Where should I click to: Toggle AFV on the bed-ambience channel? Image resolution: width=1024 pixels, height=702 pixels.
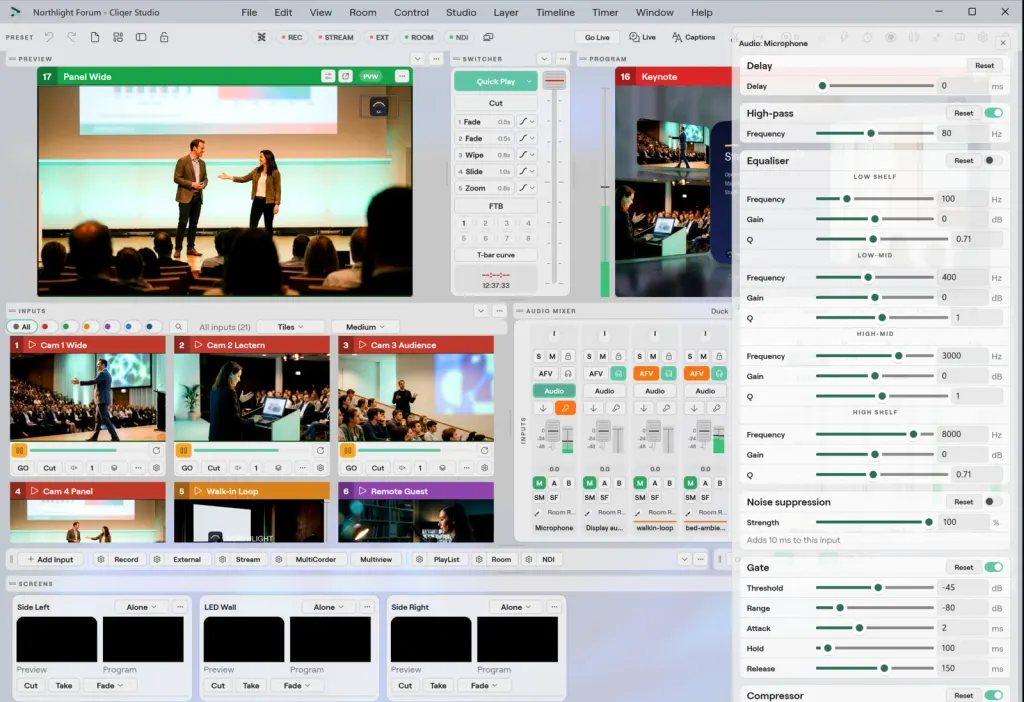(696, 374)
